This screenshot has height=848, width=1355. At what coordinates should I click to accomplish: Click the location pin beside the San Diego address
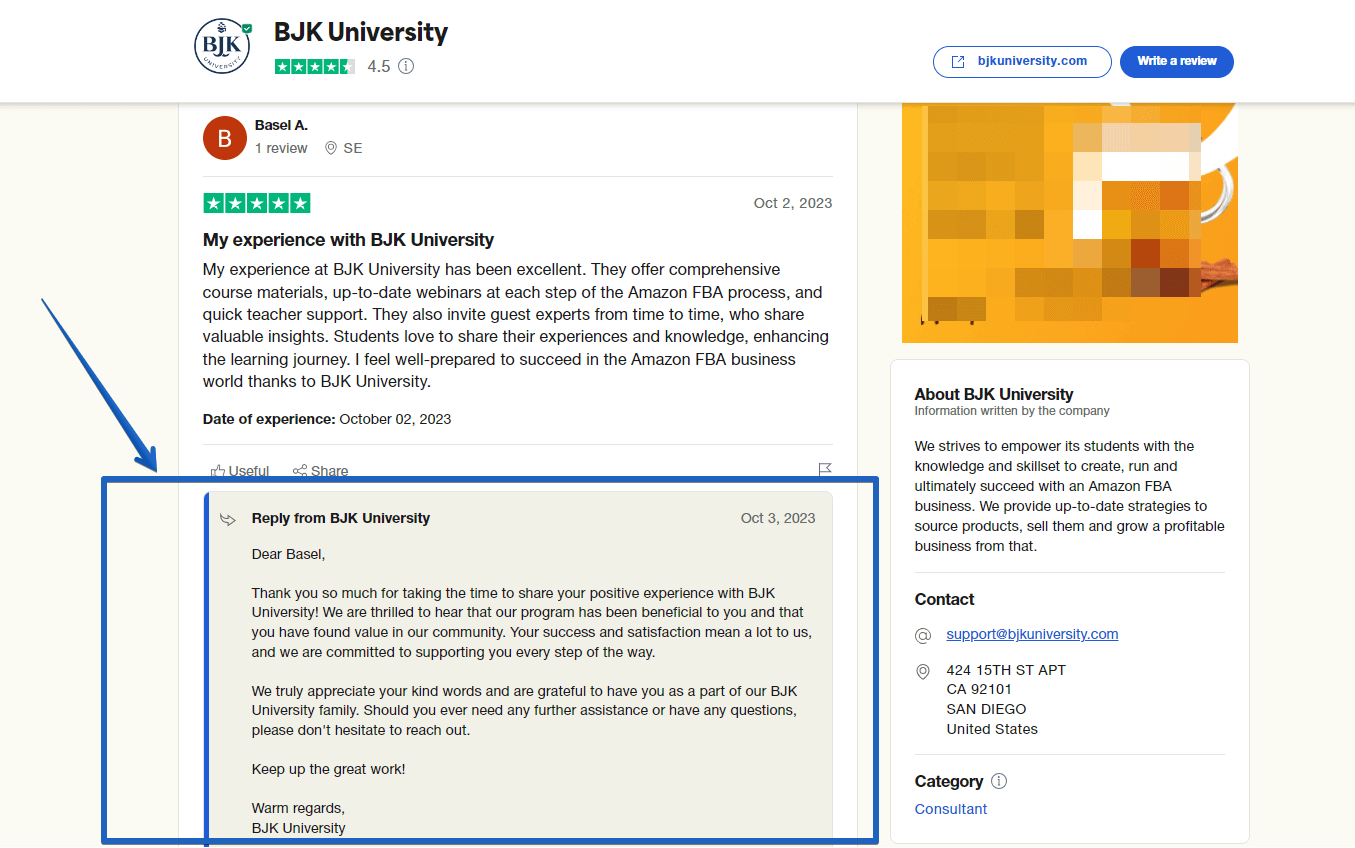coord(923,671)
